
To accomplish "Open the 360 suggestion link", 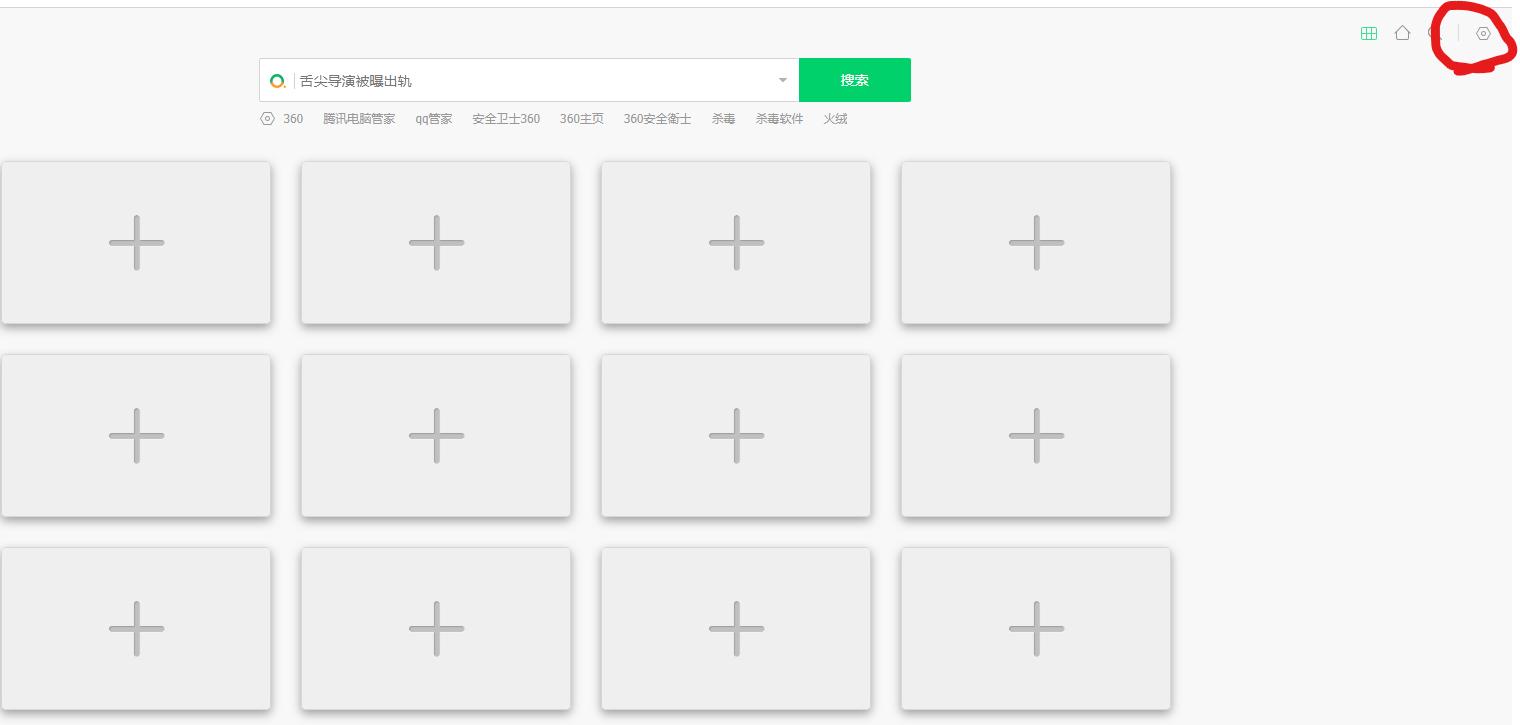I will [293, 118].
